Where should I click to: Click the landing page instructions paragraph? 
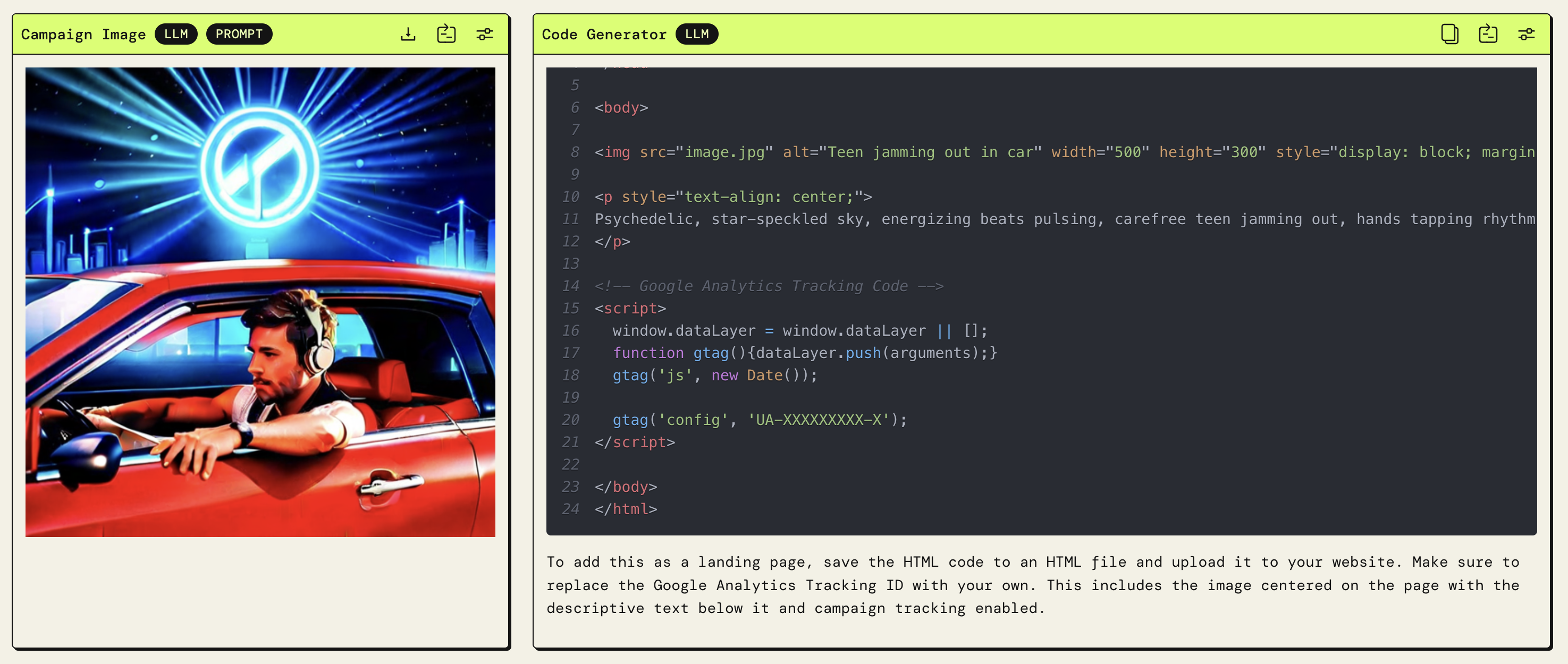pos(1032,585)
